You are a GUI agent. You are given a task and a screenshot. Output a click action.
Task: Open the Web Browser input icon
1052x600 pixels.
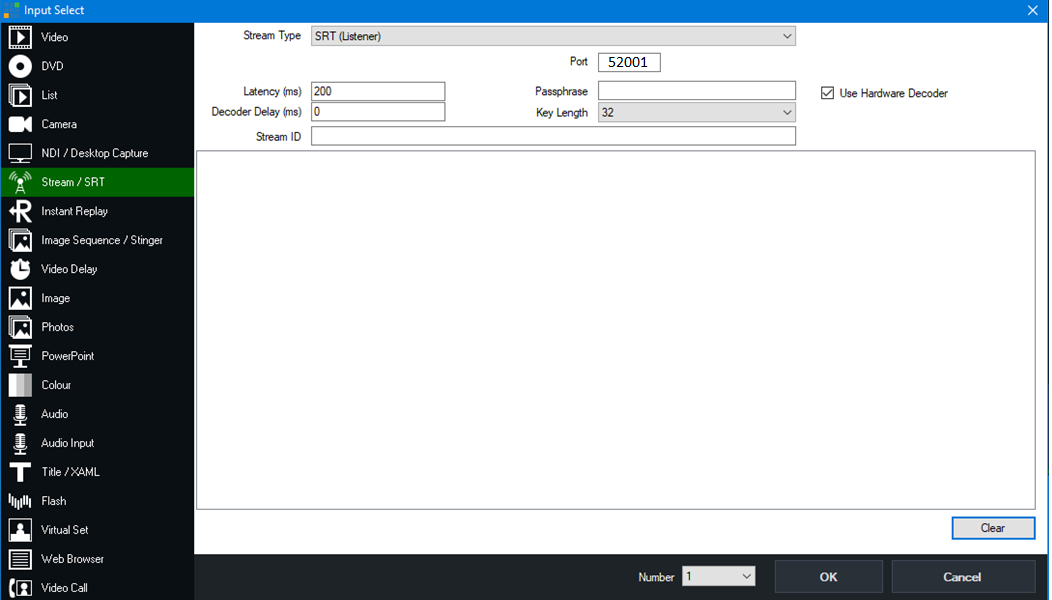(x=20, y=559)
